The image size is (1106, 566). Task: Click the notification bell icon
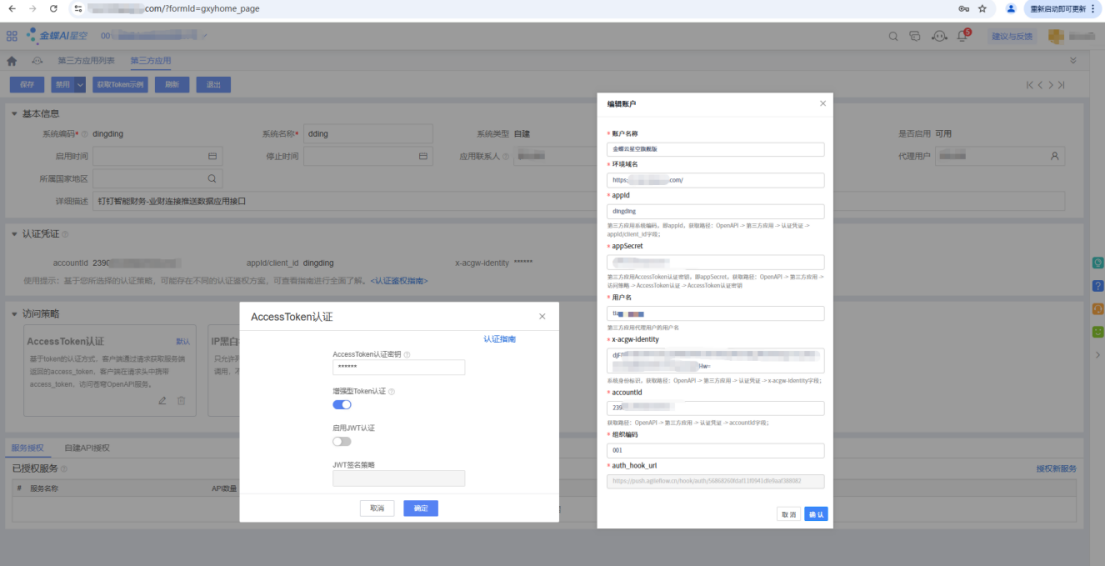point(962,36)
